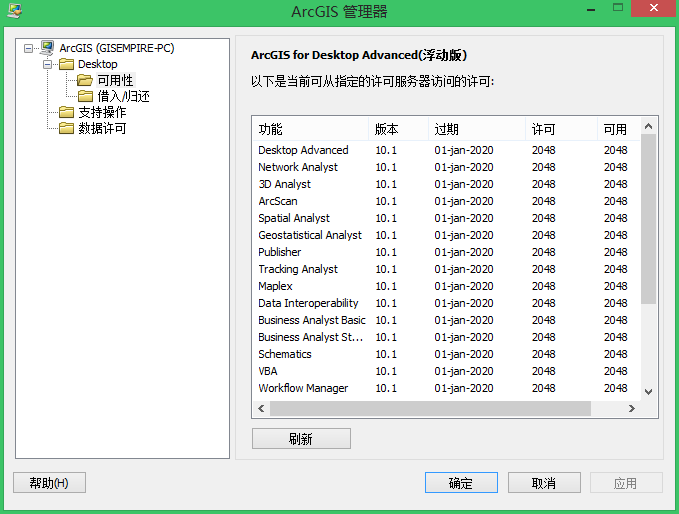
Task: Click the open folder icon beside 可用性
Action: point(85,80)
